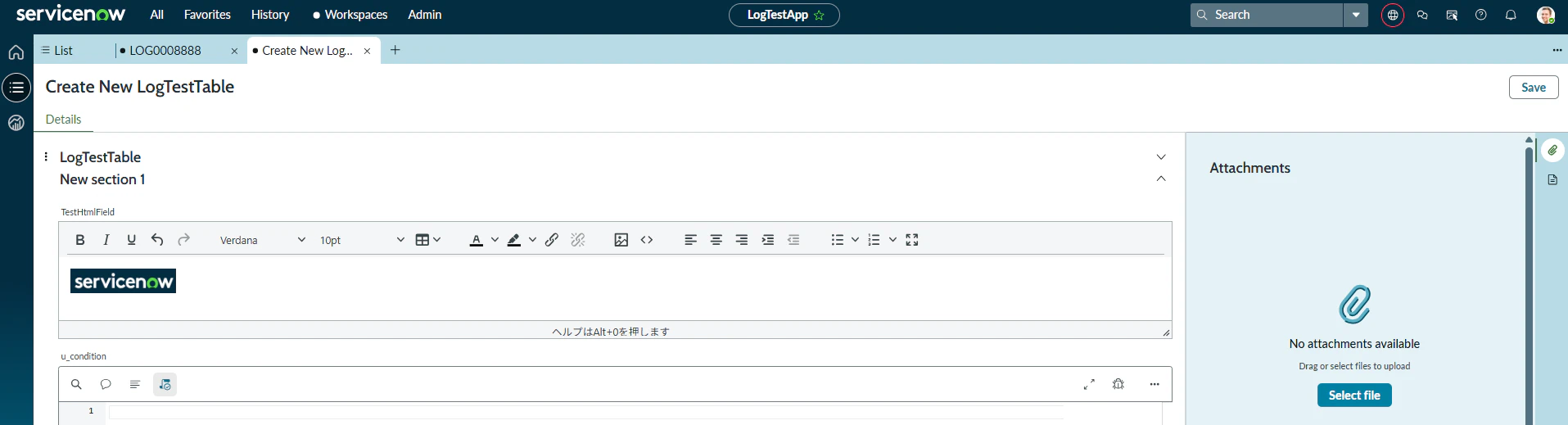Open the background color picker arrow
The image size is (1568, 425).
coord(532,240)
